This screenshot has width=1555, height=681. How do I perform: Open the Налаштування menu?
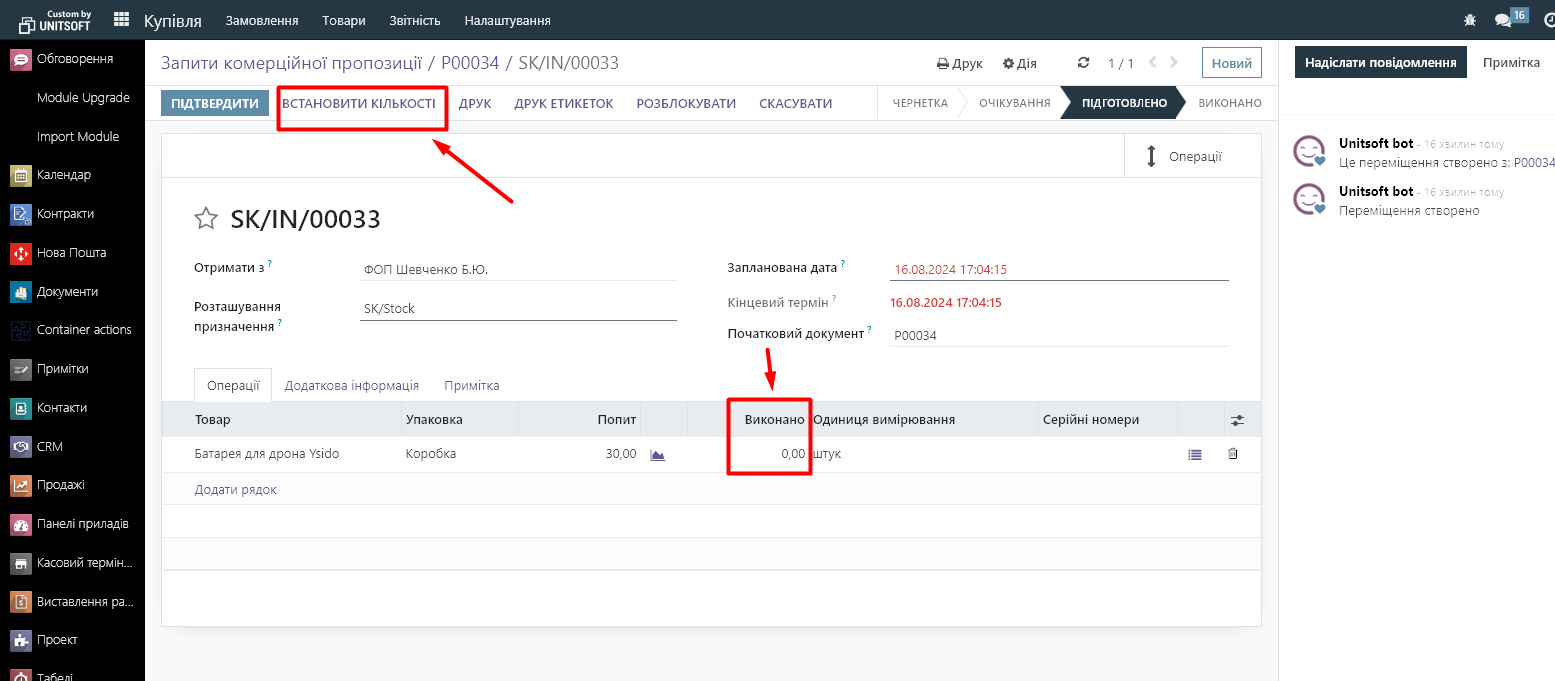[x=507, y=20]
